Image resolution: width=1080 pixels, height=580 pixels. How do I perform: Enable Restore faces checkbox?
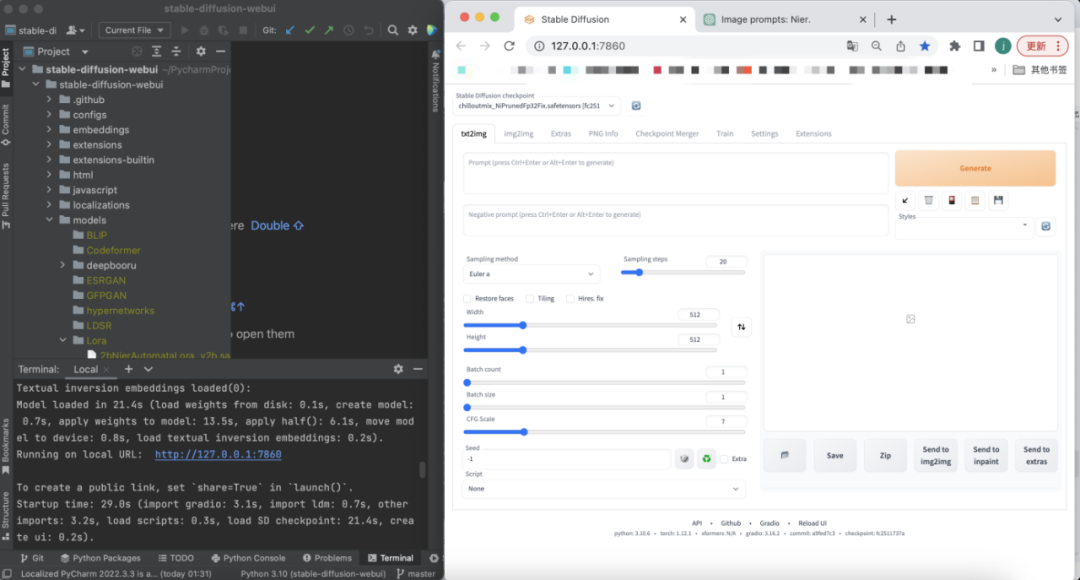pos(468,299)
